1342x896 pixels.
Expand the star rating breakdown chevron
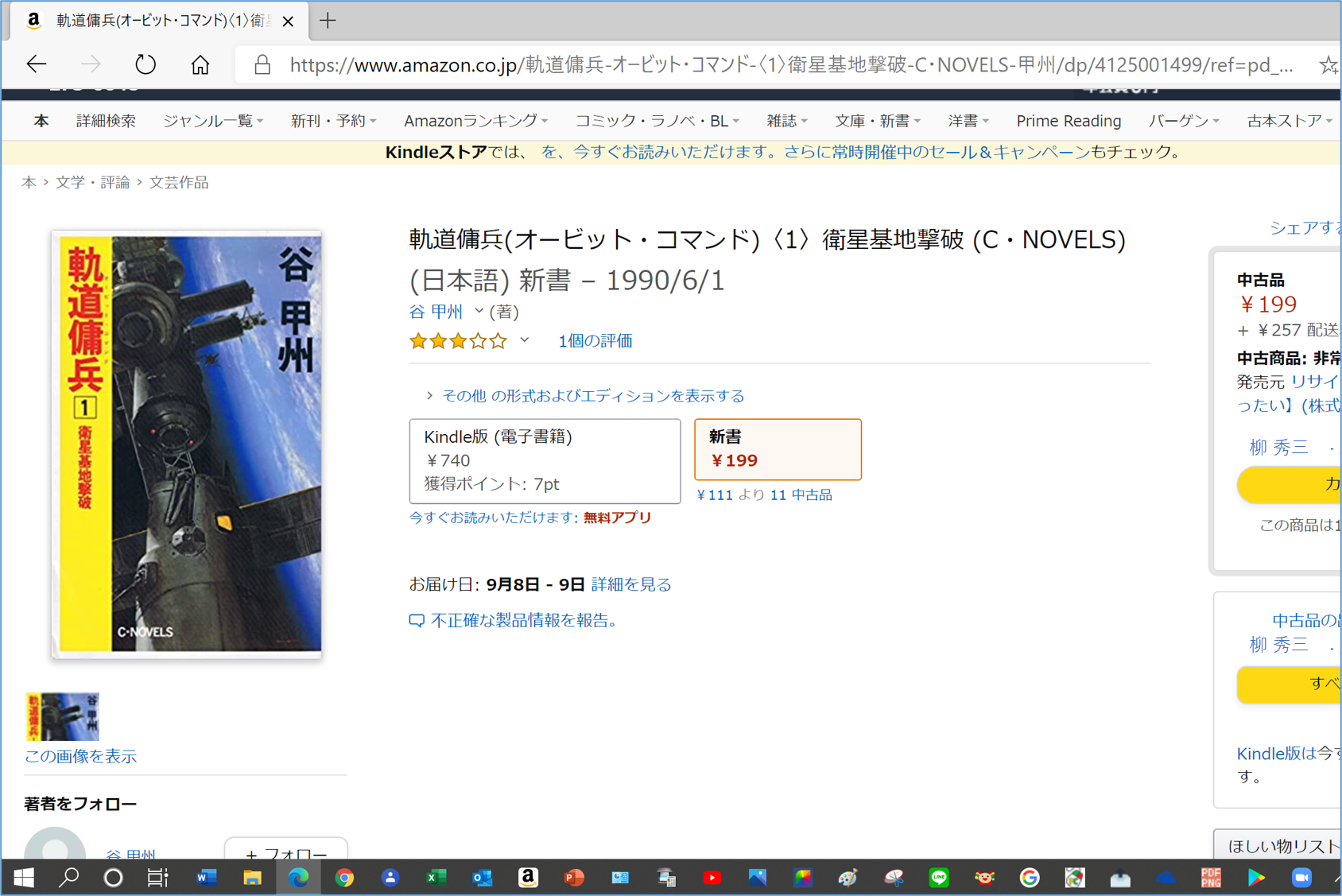coord(525,340)
